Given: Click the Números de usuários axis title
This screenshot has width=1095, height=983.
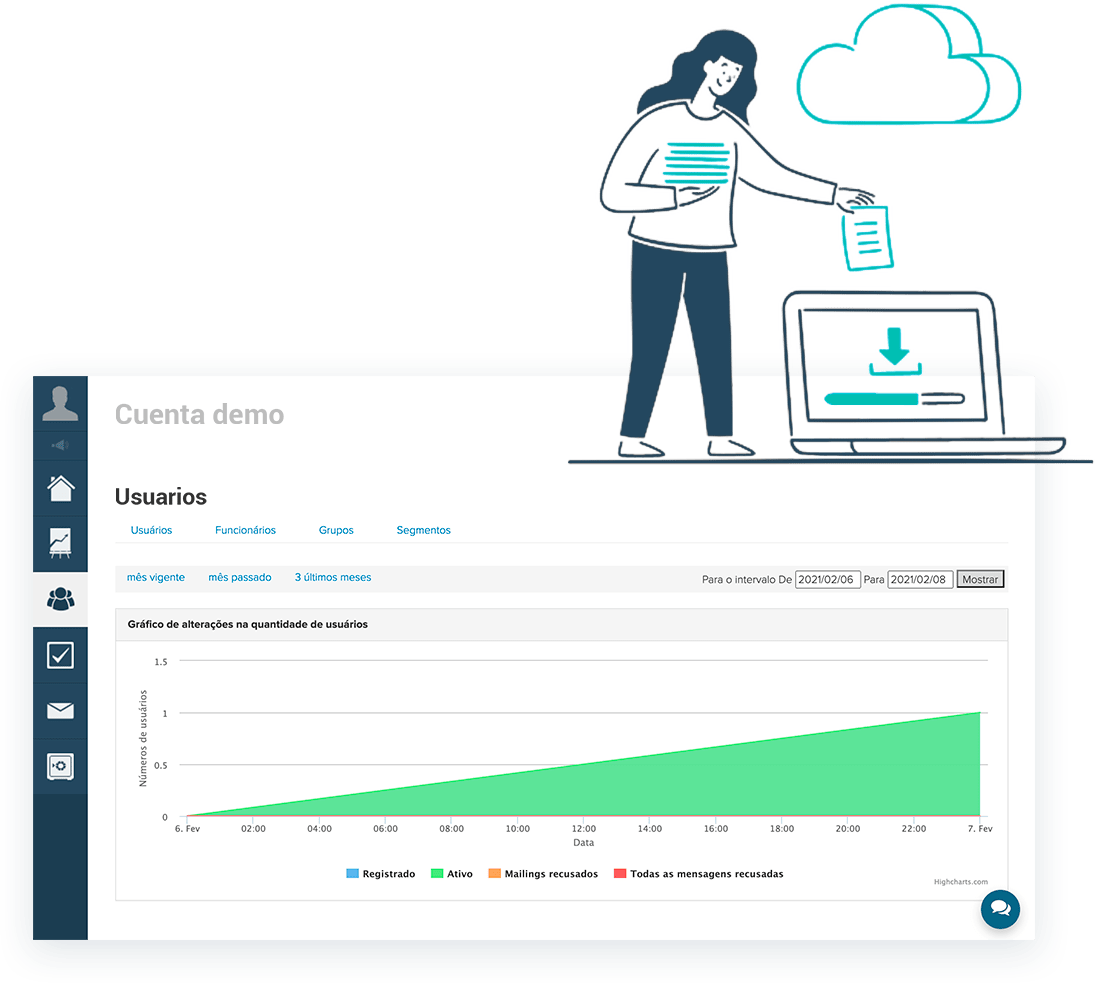Looking at the screenshot, I should pyautogui.click(x=143, y=738).
